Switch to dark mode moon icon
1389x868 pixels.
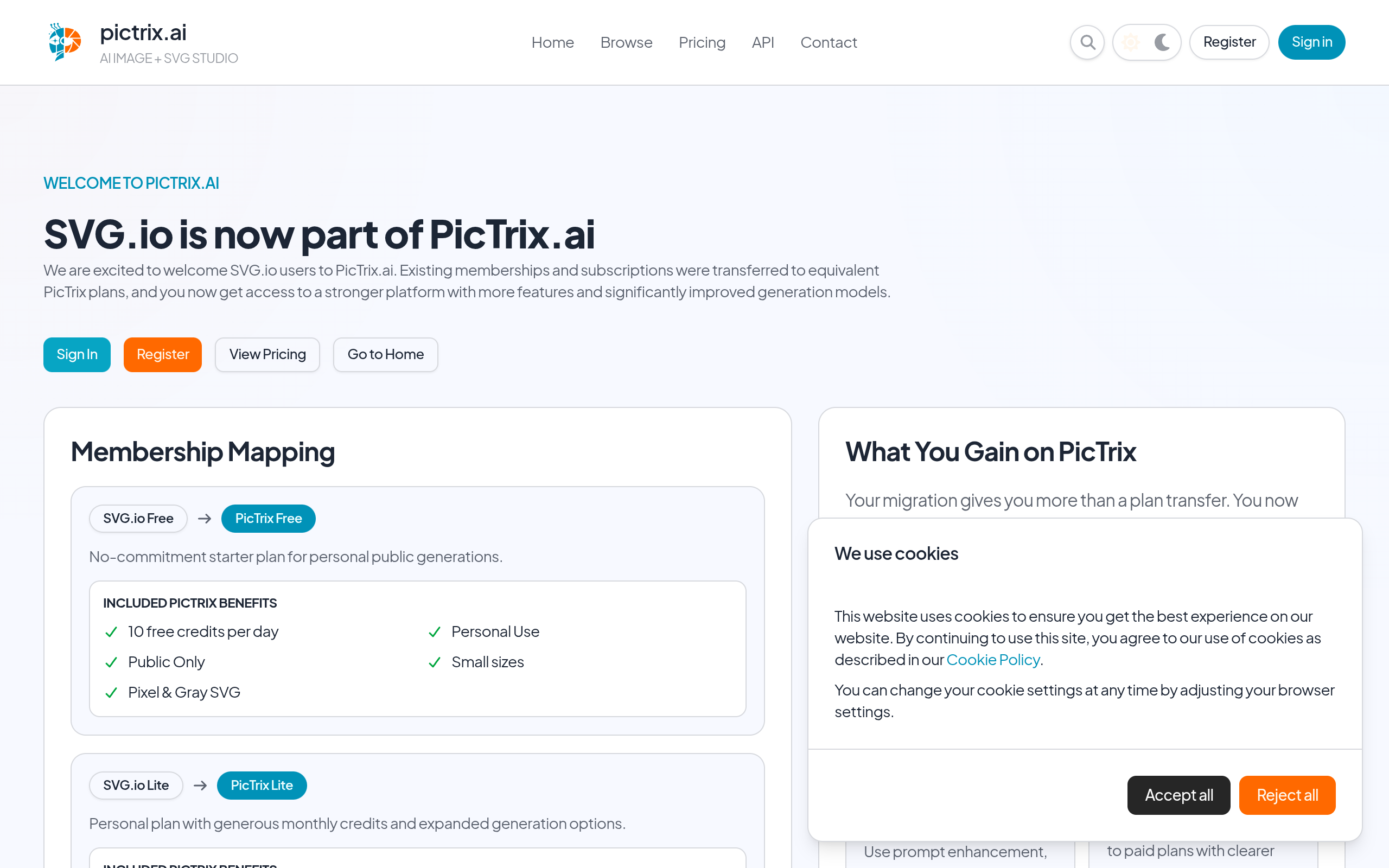coord(1162,42)
